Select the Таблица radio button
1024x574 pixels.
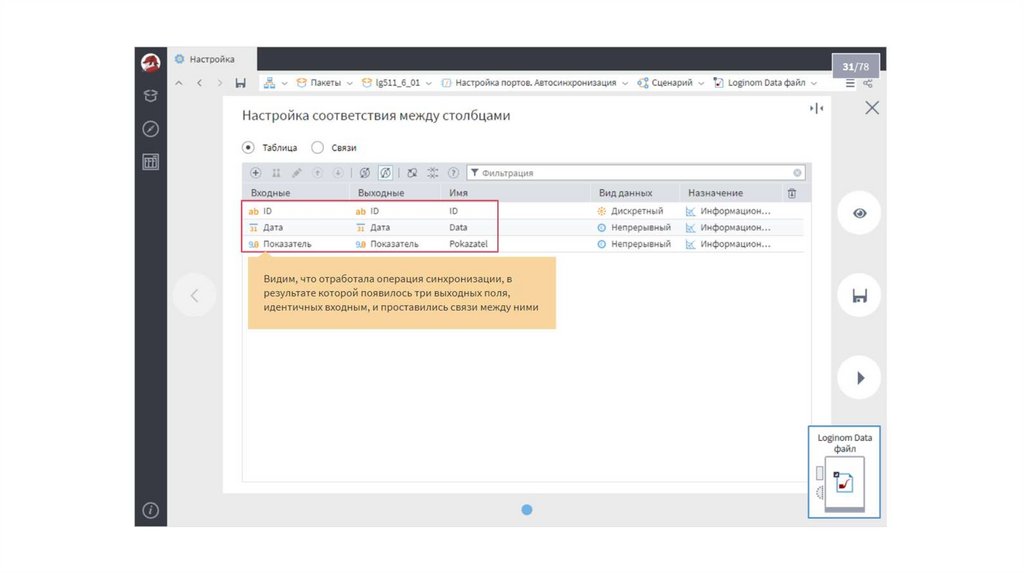(249, 147)
